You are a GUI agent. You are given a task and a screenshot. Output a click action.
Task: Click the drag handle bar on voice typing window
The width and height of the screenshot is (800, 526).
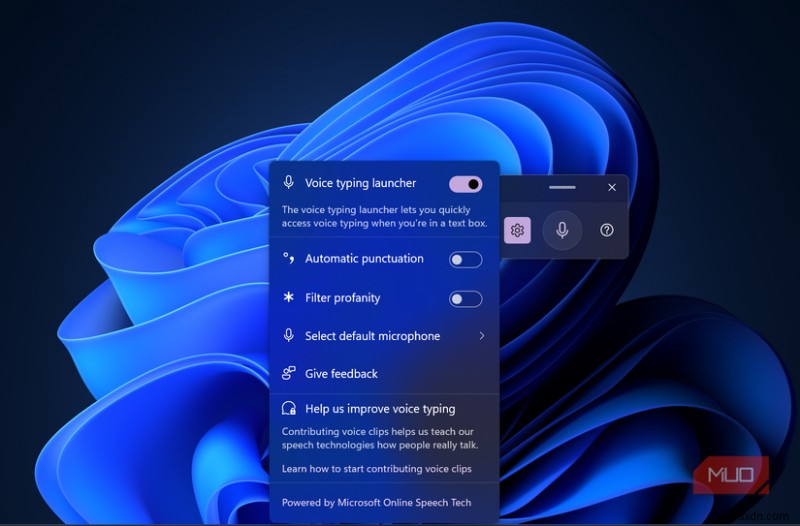pos(562,187)
